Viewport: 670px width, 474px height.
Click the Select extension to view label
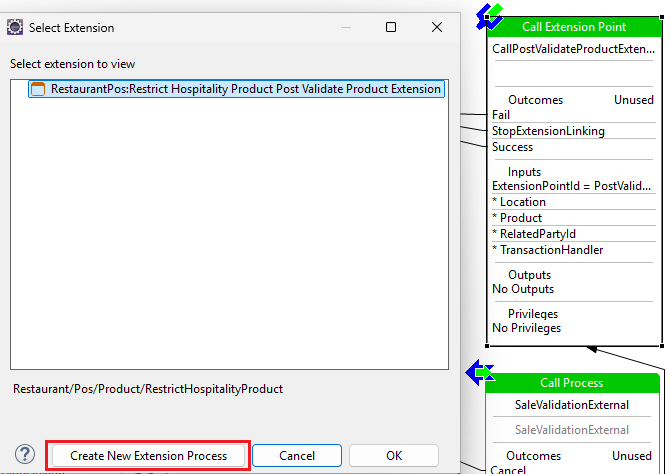73,64
